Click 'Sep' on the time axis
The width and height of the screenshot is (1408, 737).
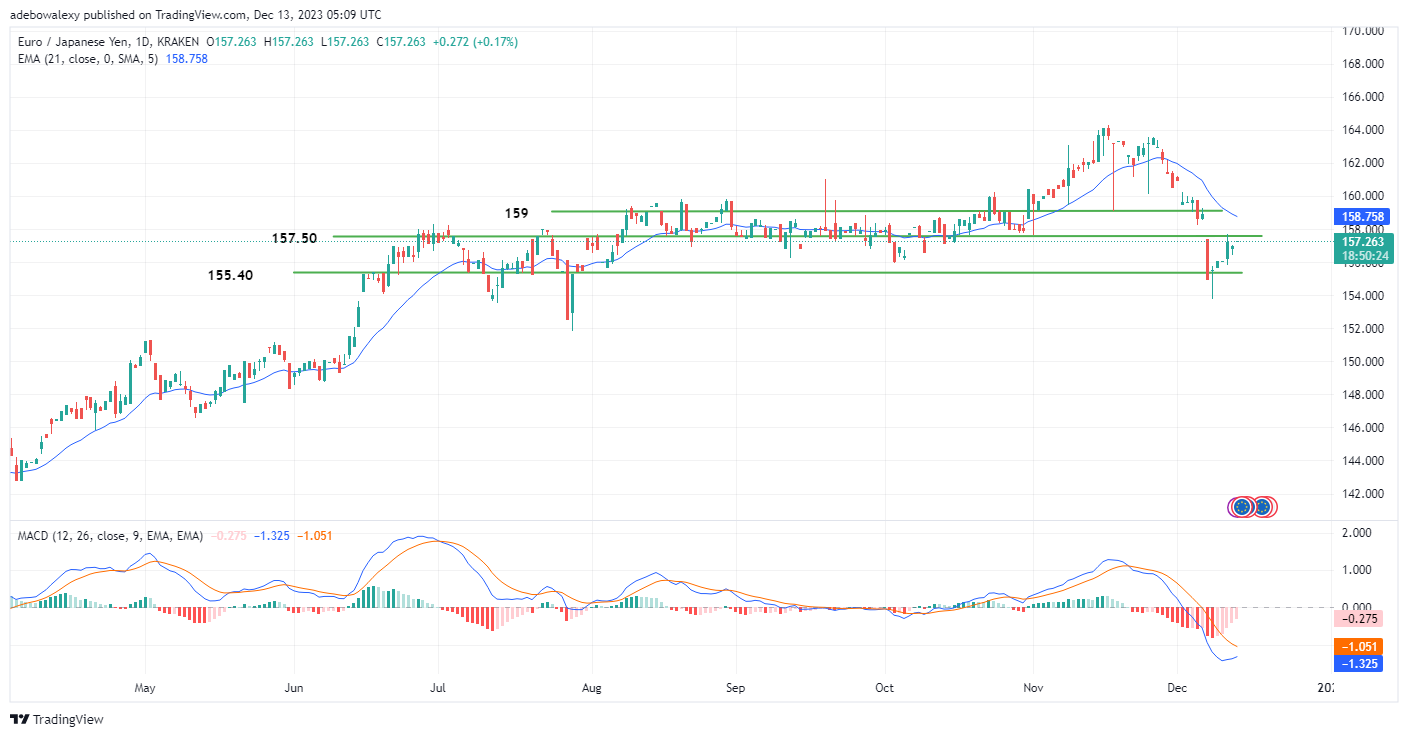coord(736,689)
